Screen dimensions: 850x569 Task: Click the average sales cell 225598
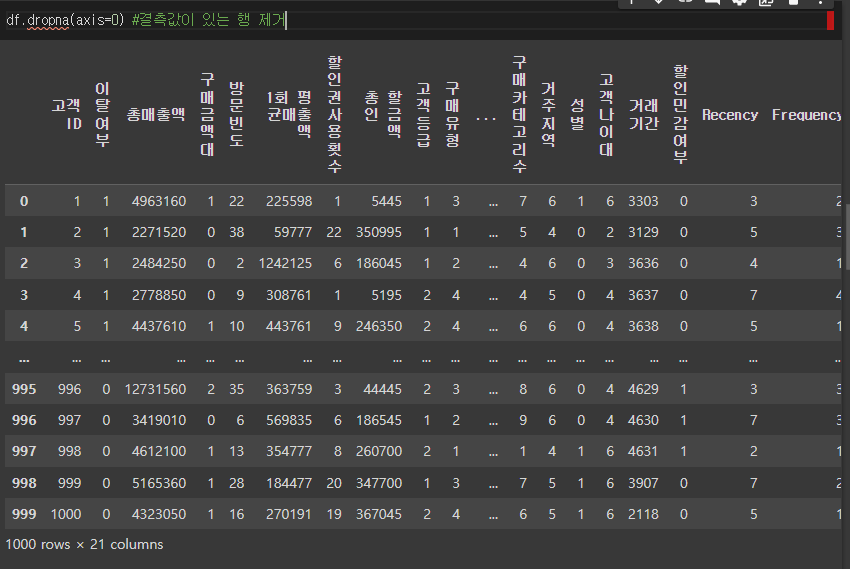tap(289, 202)
